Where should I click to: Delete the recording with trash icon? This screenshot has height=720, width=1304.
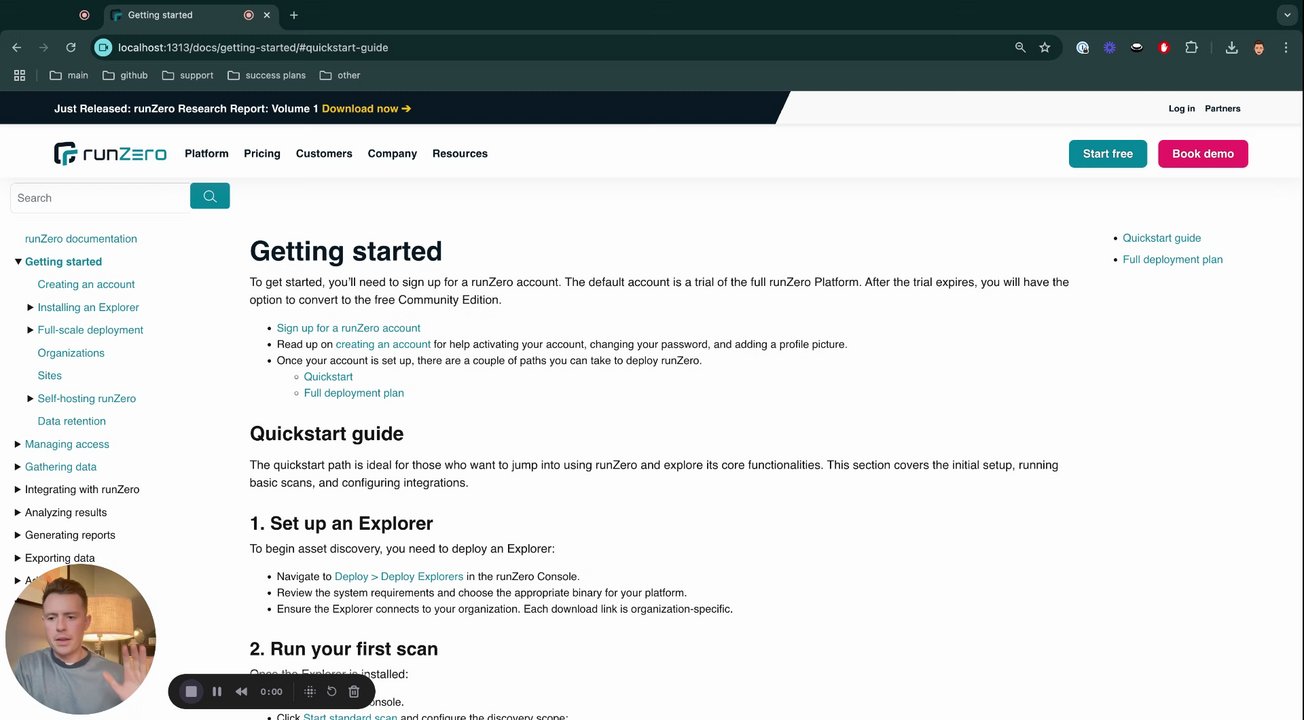point(354,691)
